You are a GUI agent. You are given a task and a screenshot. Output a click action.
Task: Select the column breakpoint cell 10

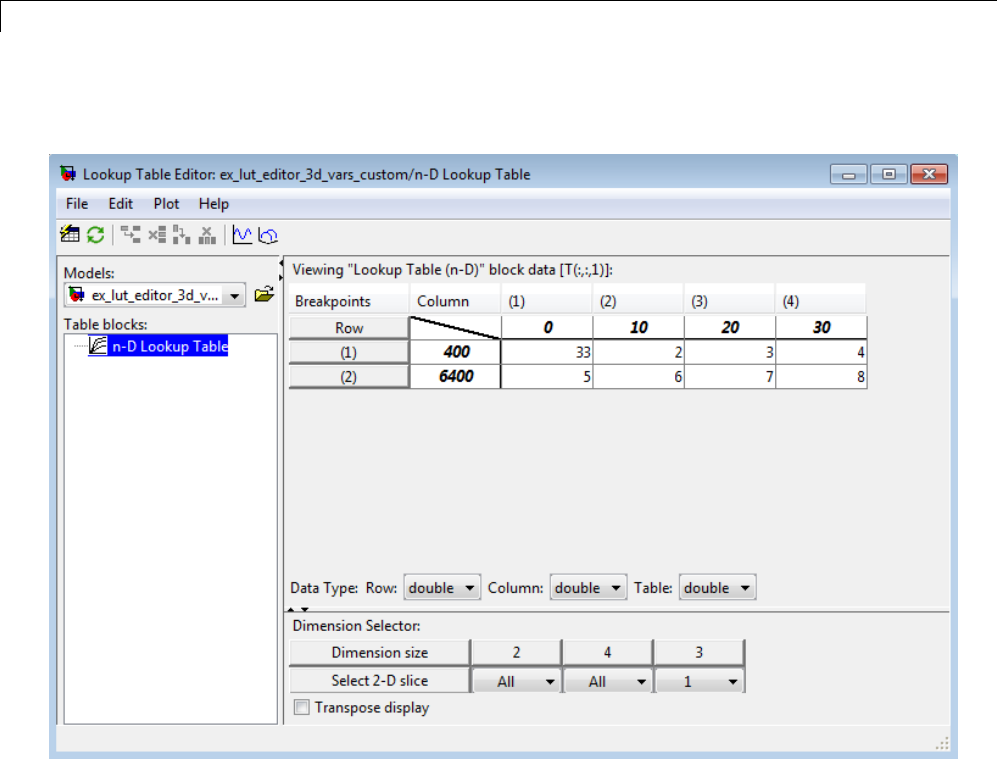638,327
